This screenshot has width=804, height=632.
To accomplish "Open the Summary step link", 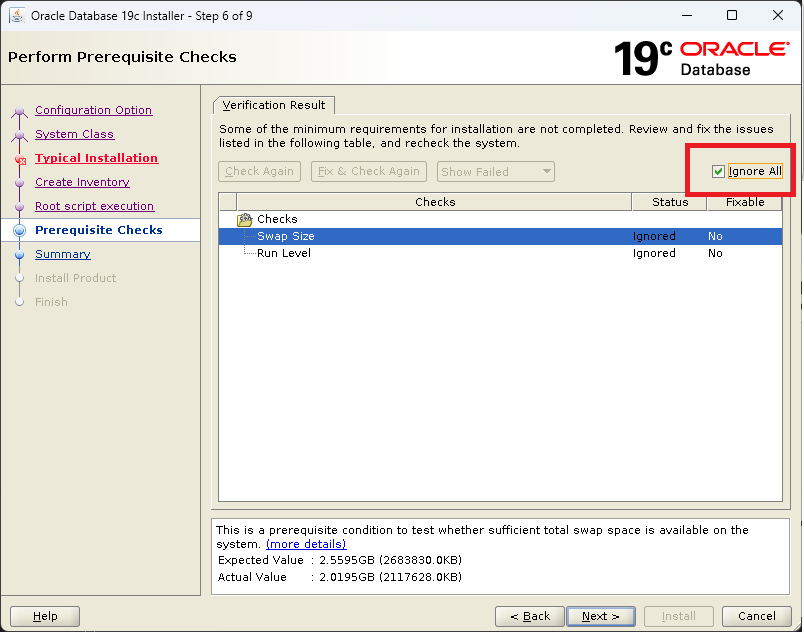I will (63, 254).
